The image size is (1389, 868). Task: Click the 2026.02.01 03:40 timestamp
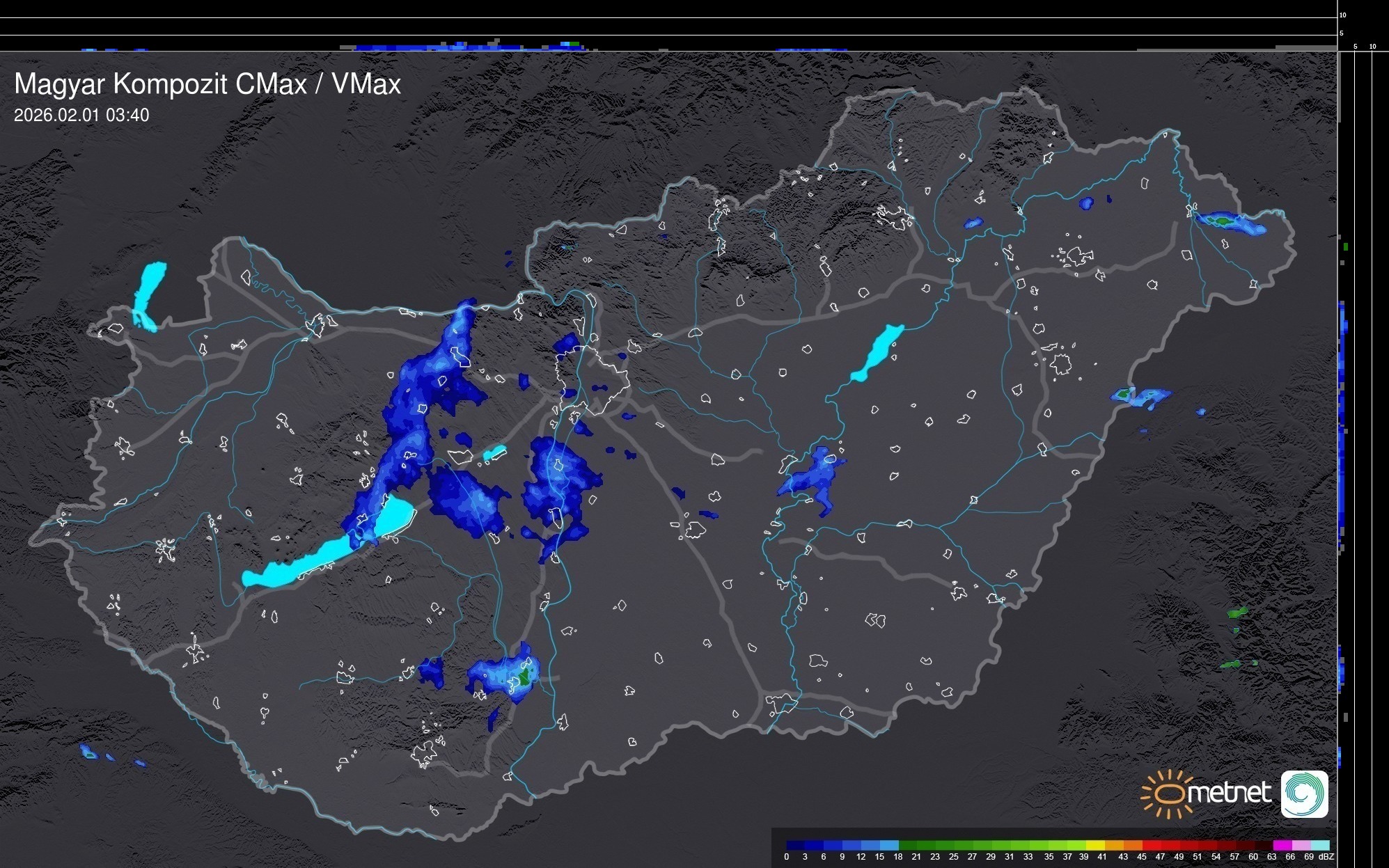81,116
